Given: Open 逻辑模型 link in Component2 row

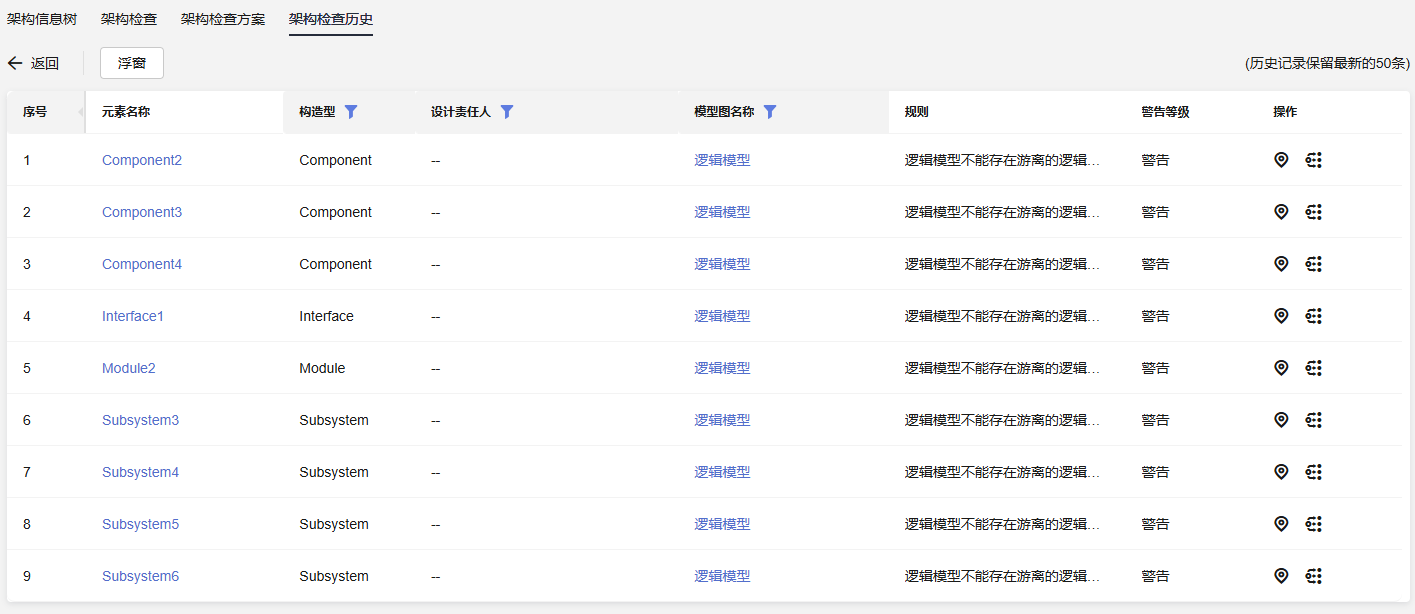Looking at the screenshot, I should pyautogui.click(x=722, y=160).
